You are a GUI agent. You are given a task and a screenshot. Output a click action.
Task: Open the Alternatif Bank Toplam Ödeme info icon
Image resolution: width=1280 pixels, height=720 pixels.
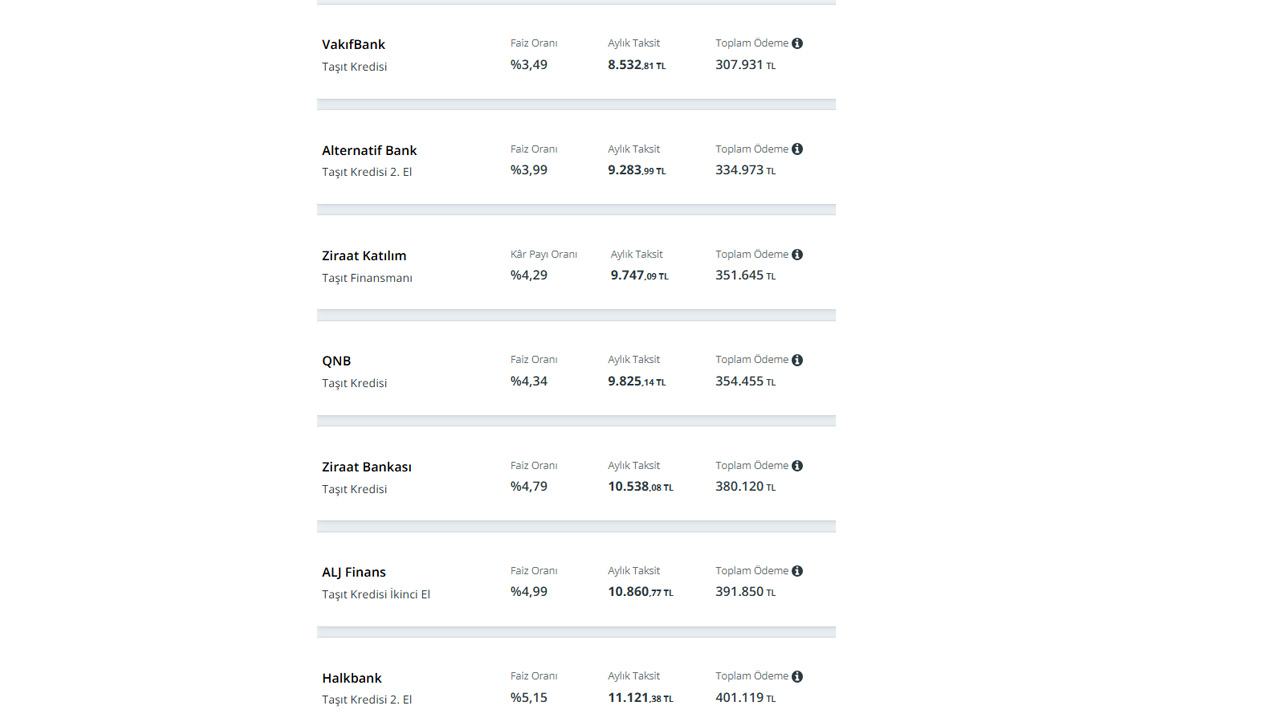pyautogui.click(x=797, y=149)
